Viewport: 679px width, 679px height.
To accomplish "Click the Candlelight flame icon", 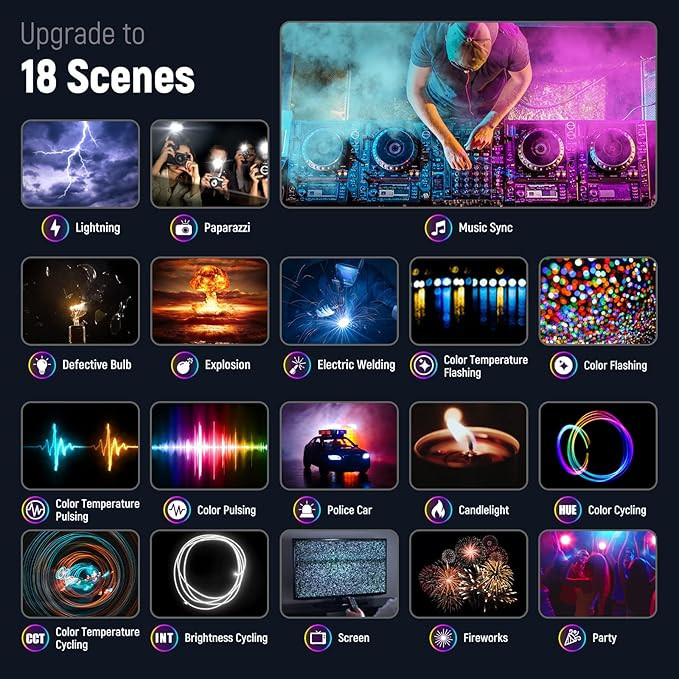I will pyautogui.click(x=438, y=510).
